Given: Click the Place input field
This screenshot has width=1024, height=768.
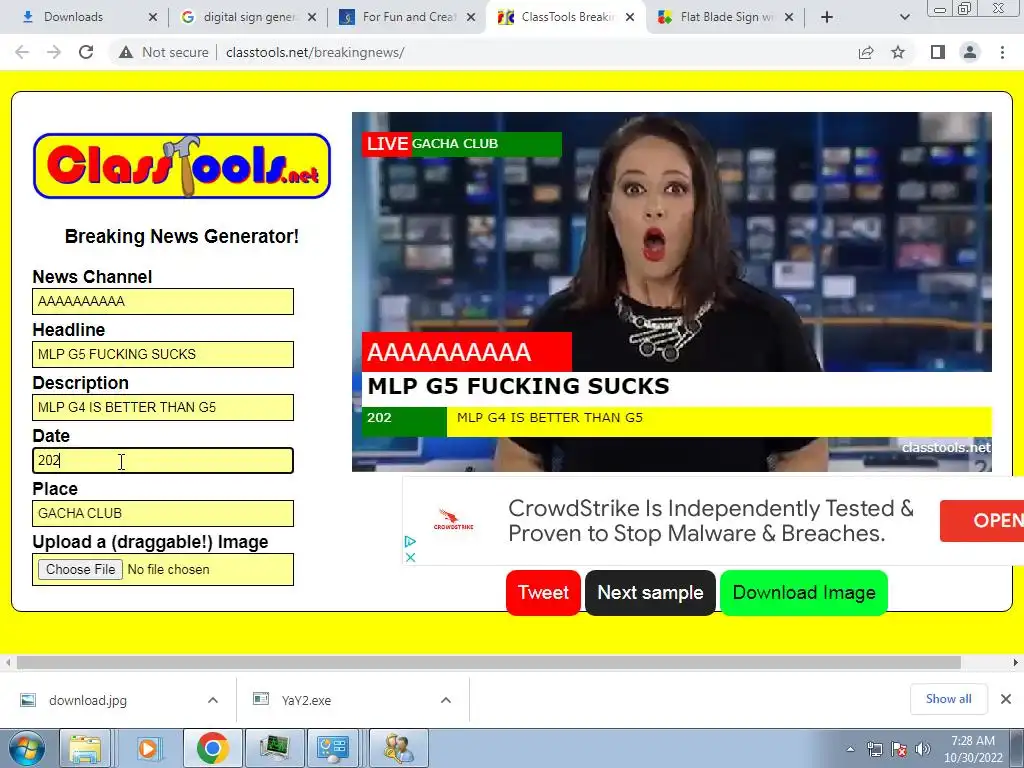Looking at the screenshot, I should click(163, 513).
